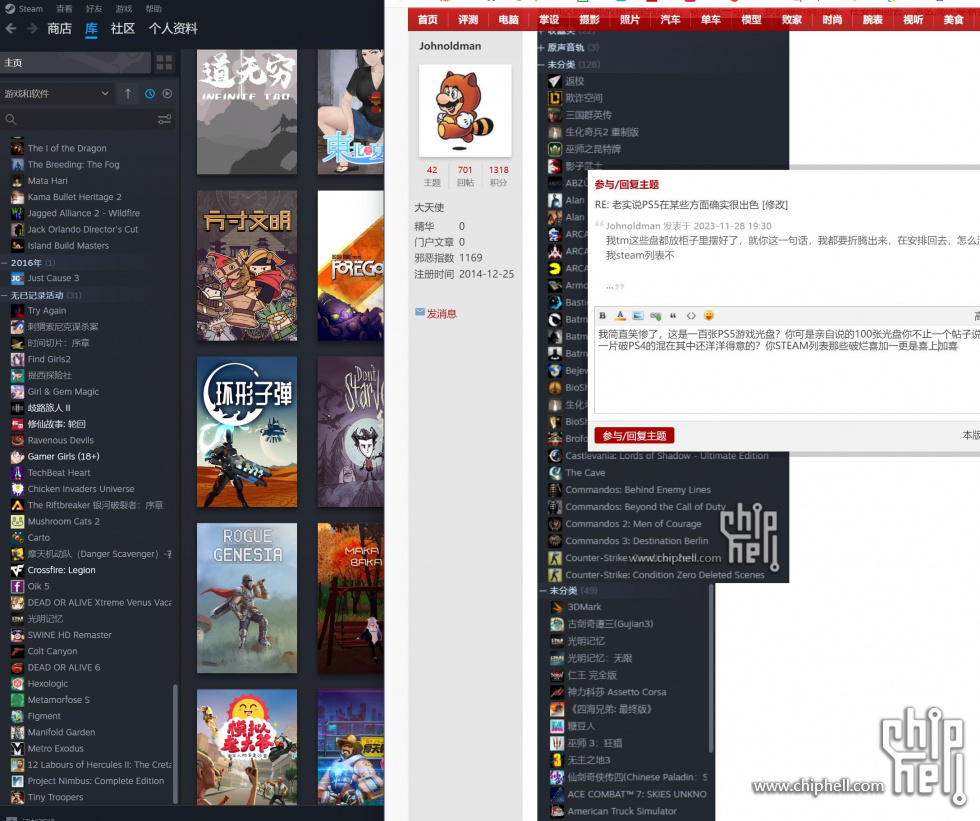This screenshot has height=821, width=980.
Task: Click Mushroom Cats 2 game icon
Action: 18,521
